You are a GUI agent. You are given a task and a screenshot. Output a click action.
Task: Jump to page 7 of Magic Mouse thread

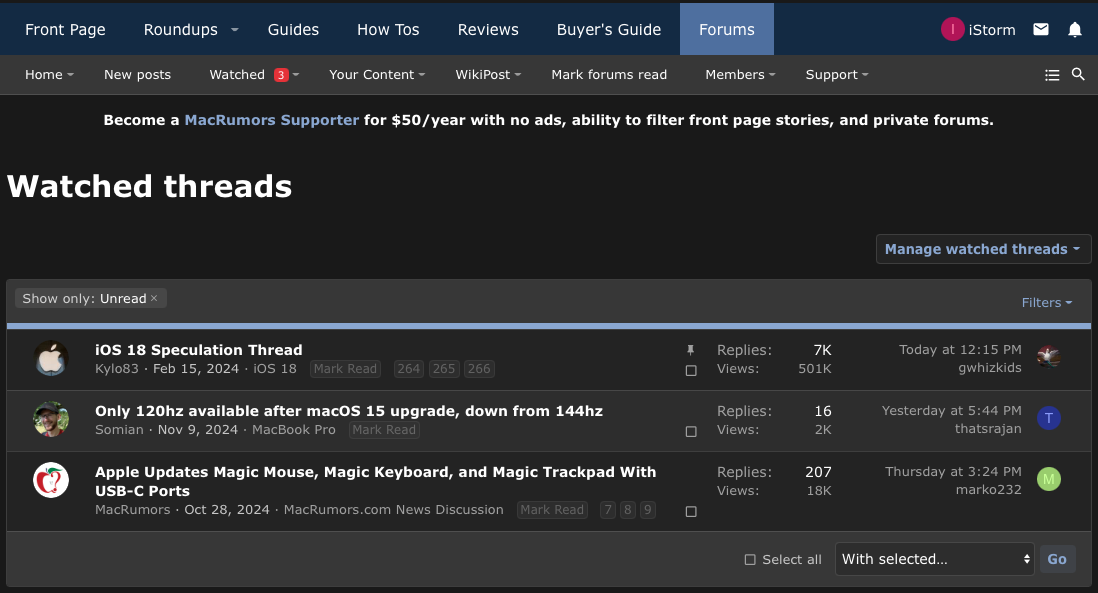click(607, 510)
